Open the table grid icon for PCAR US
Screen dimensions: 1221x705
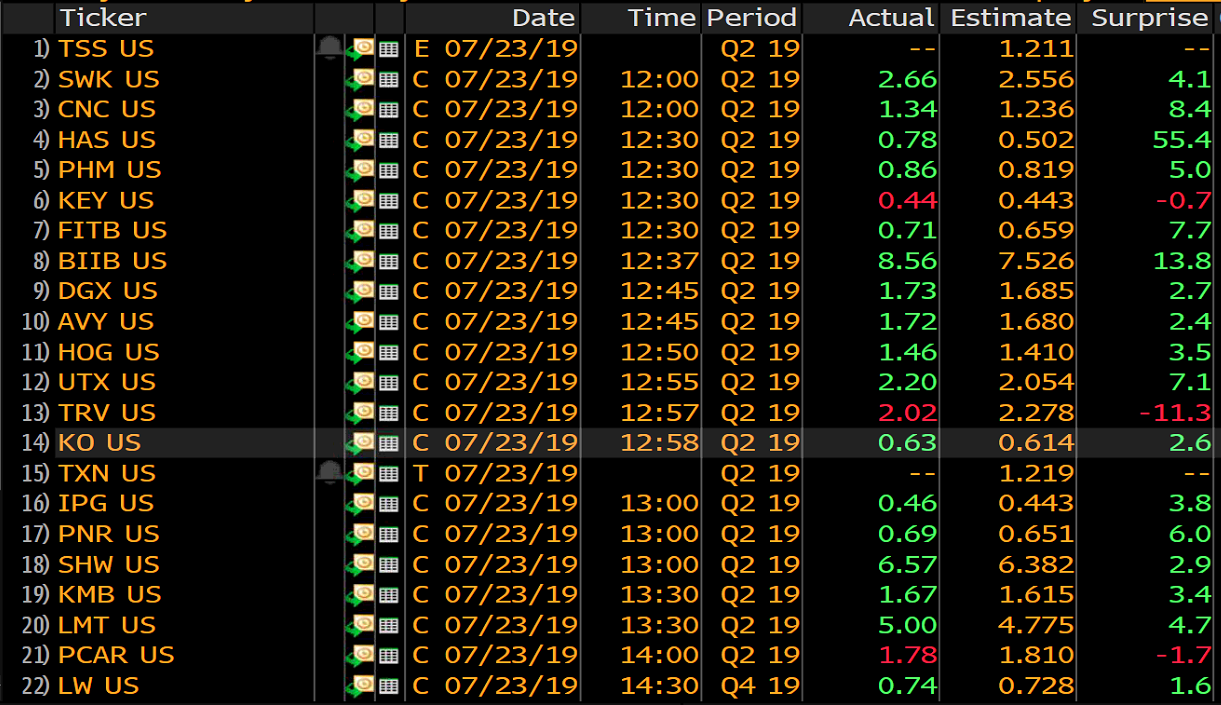point(389,656)
